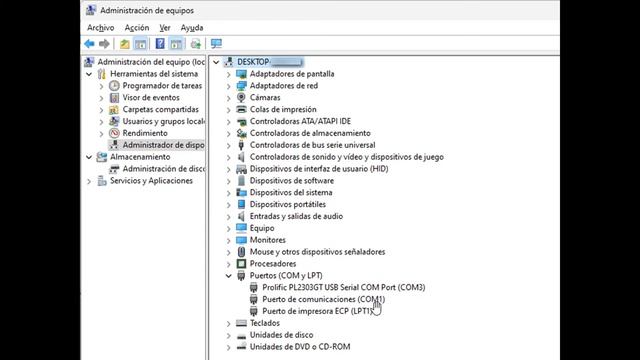Collapse Puertos (COM y LPT) category
Screen dimensions: 640x360
229,276
